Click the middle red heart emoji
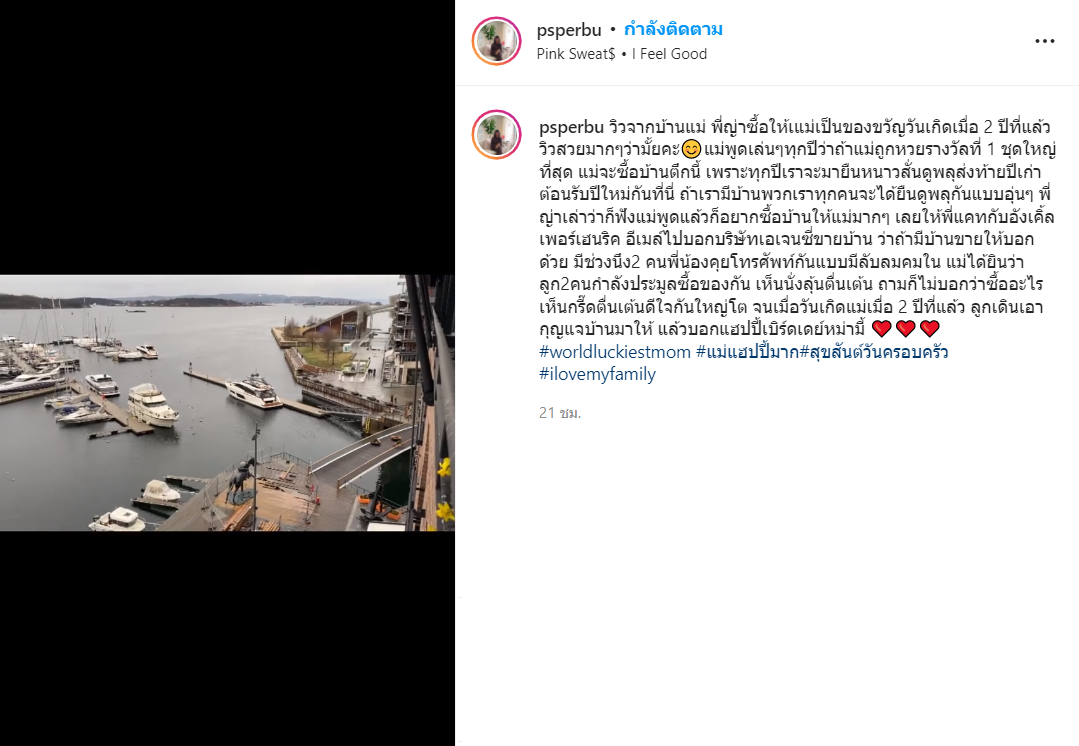The image size is (1079, 746). coord(906,328)
